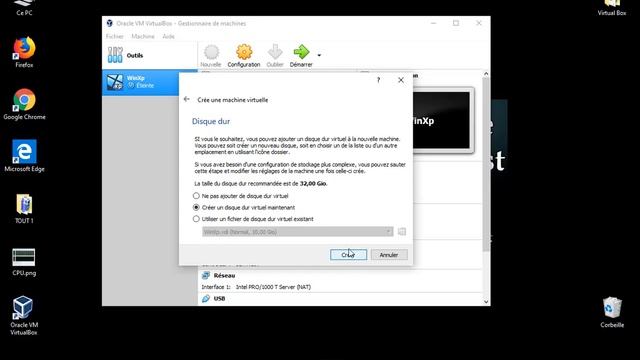Select Créer un disque dur virtuel maintenant
The width and height of the screenshot is (640, 360).
tap(244, 207)
